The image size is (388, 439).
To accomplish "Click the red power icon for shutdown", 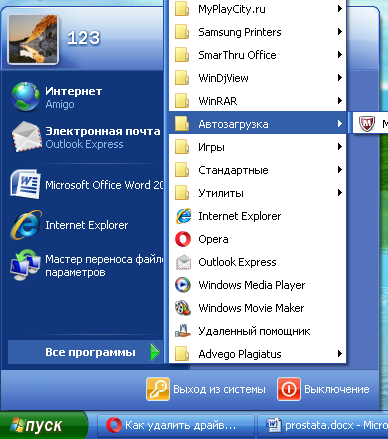I will [x=289, y=389].
